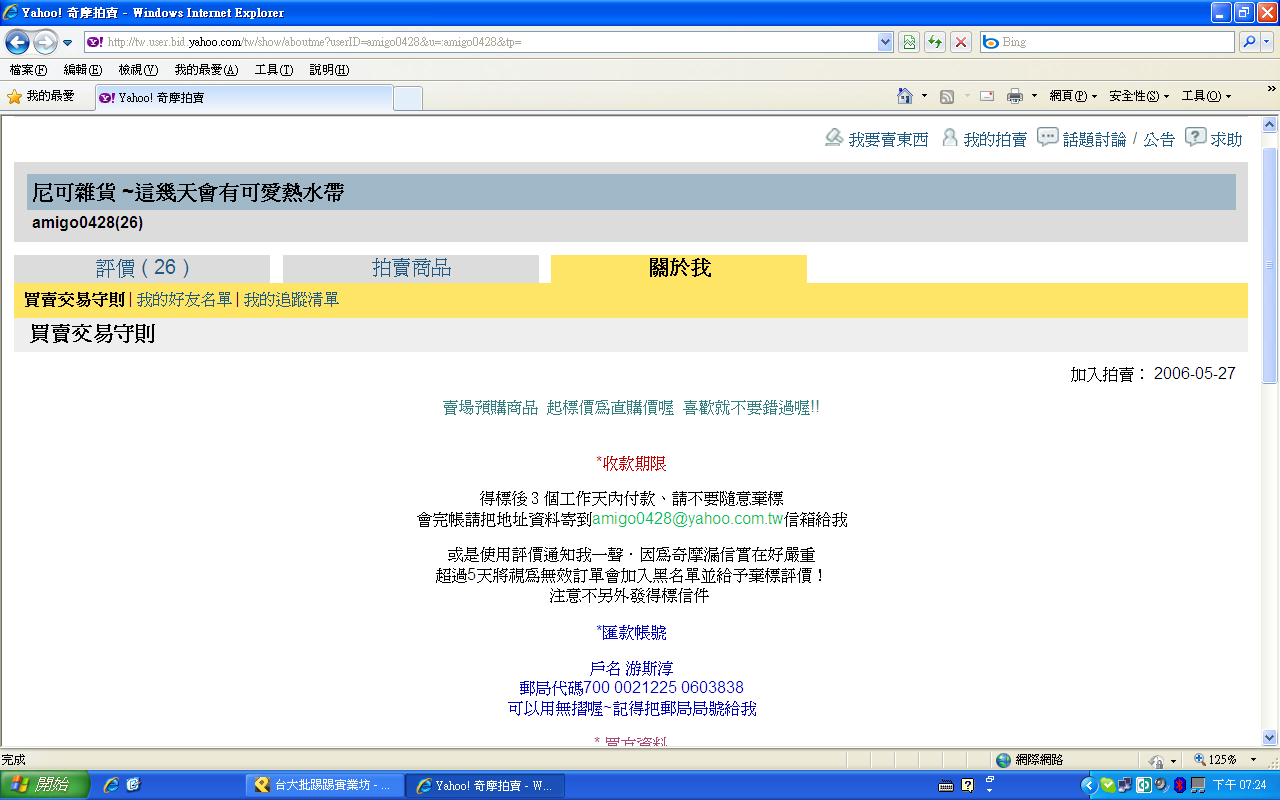This screenshot has width=1280, height=800.
Task: Expand the Print options dropdown arrow
Action: (x=1034, y=96)
